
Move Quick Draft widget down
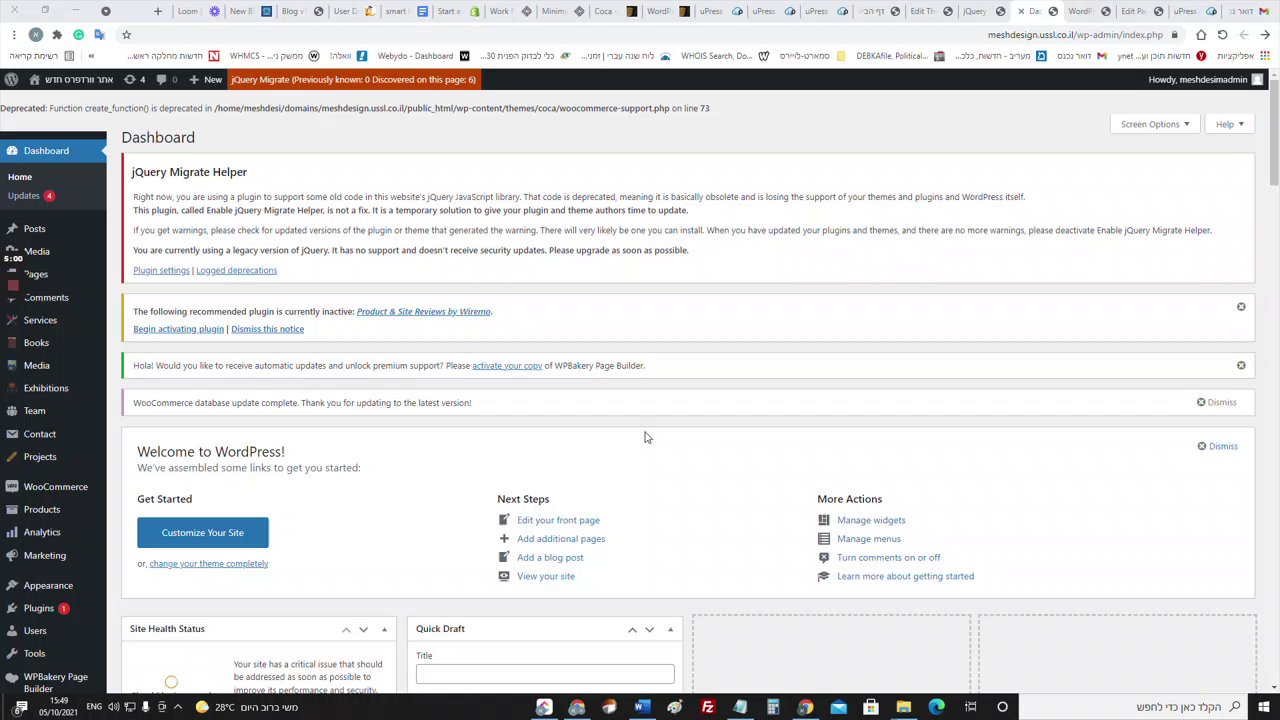pos(649,629)
